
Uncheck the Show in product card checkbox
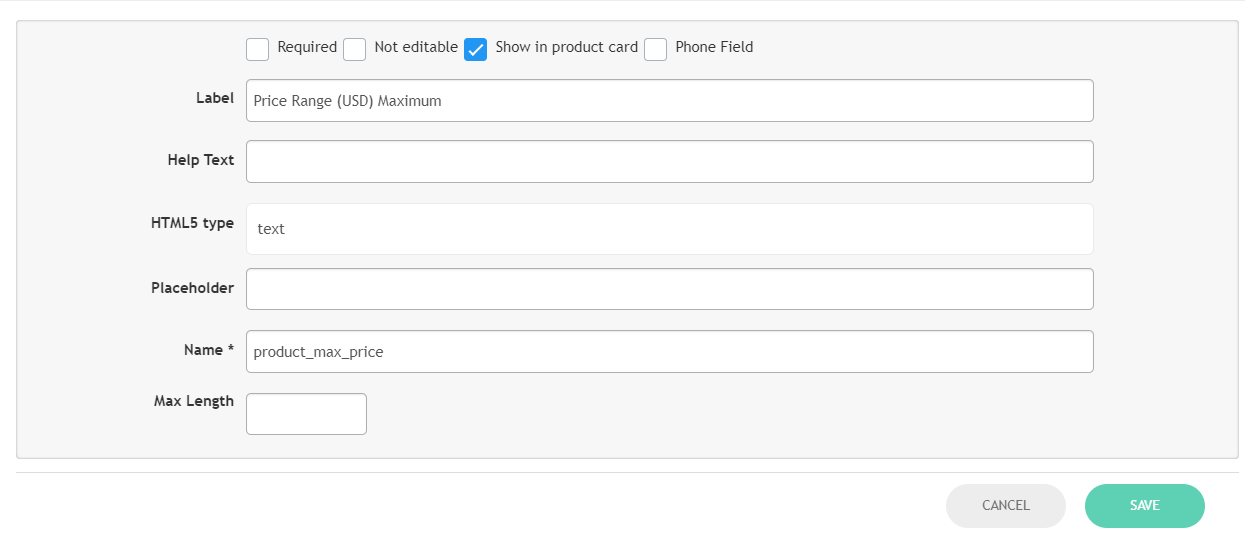tap(476, 49)
